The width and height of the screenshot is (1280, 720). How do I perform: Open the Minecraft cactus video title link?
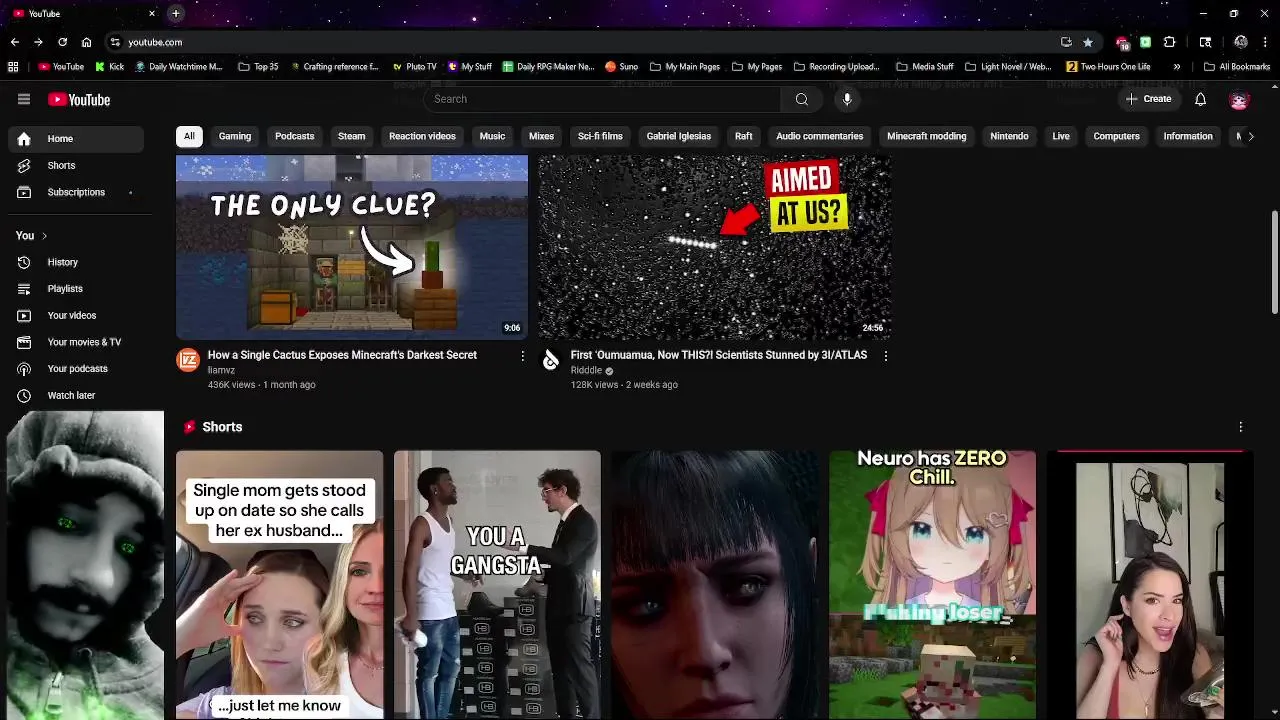tap(342, 355)
